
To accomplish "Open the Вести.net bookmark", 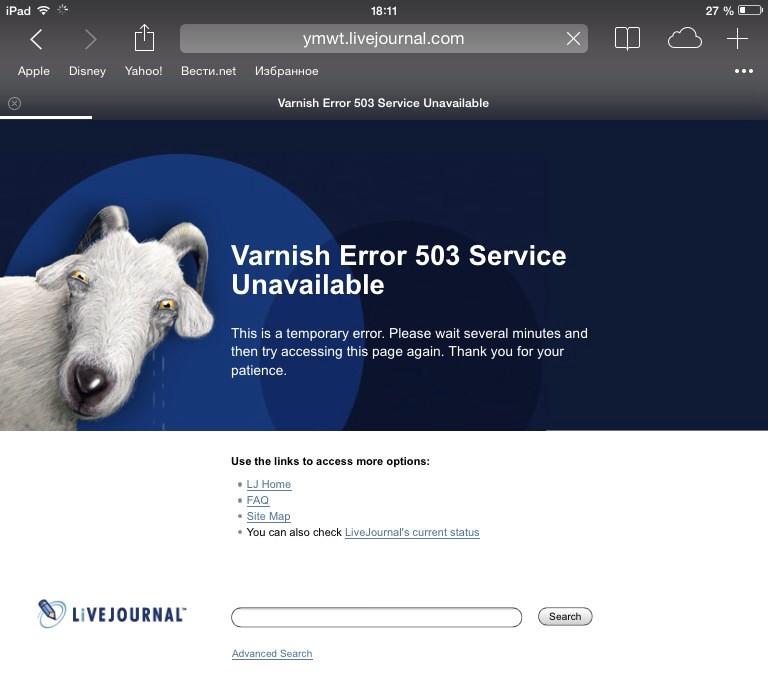I will [x=208, y=71].
